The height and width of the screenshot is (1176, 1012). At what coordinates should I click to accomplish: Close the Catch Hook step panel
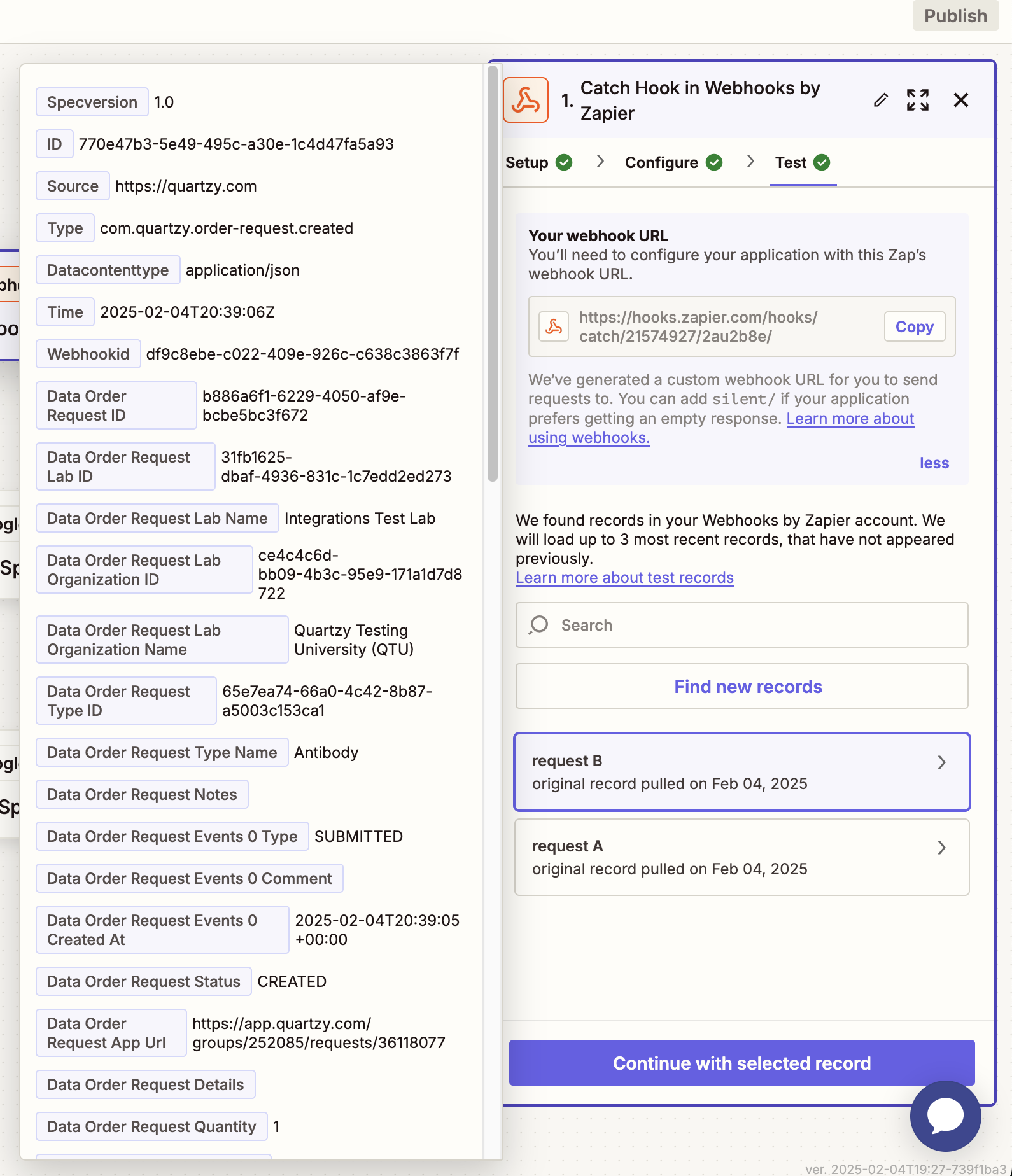pos(961,100)
